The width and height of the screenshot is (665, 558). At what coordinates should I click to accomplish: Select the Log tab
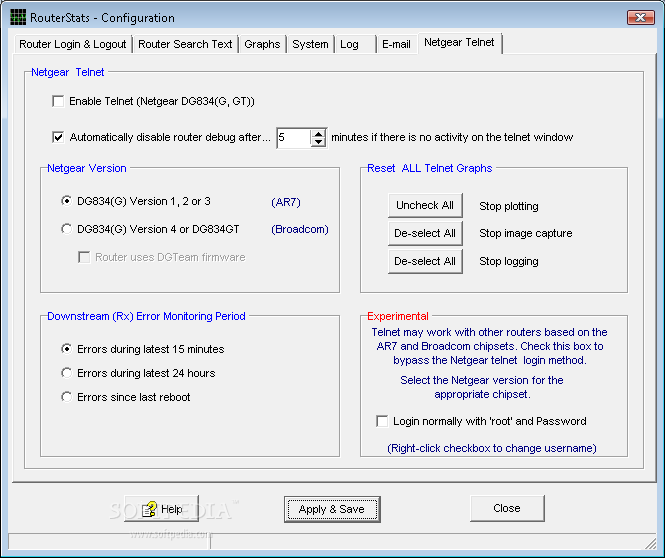(x=355, y=44)
